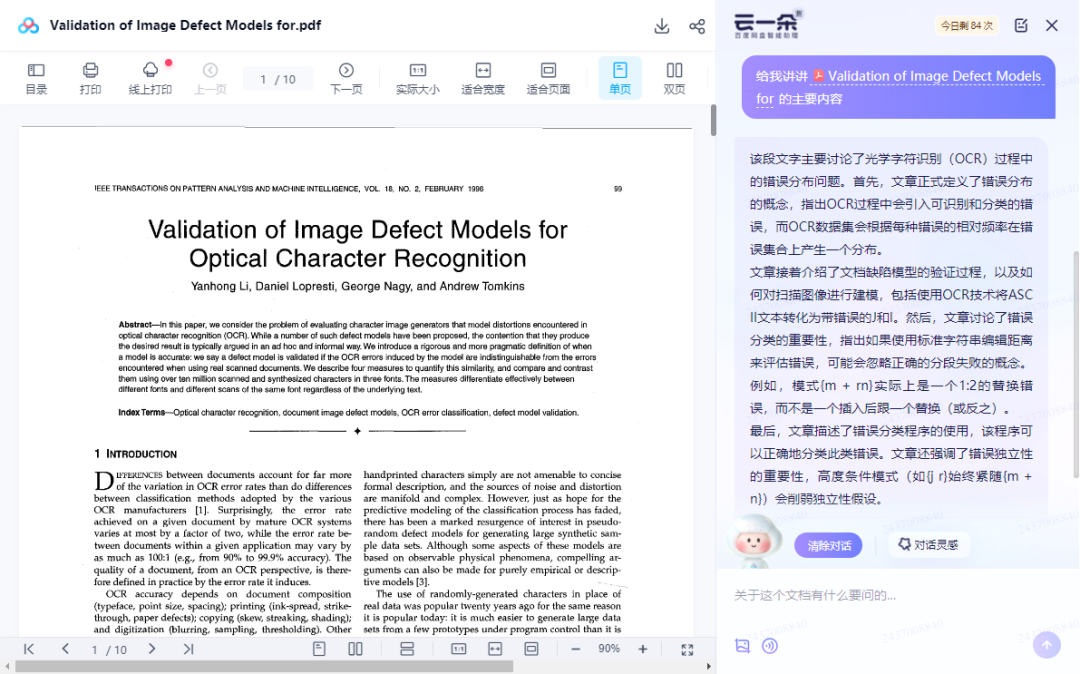Screen dimensions: 1080x674
Task: Click fit-width icon in bottom bar
Action: pos(495,649)
